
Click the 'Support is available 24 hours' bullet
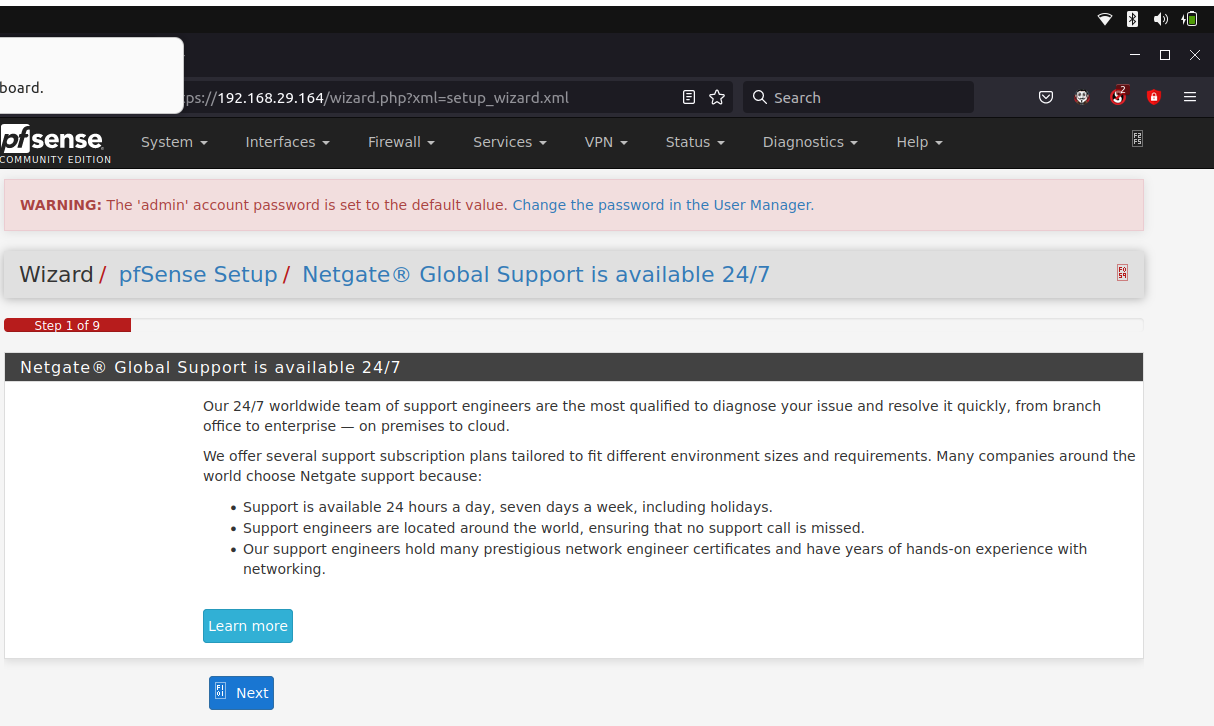pyautogui.click(x=508, y=507)
